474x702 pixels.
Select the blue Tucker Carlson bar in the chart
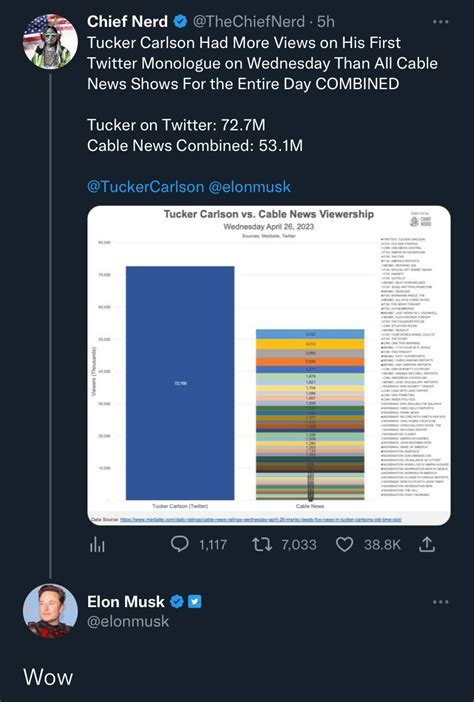tap(180, 383)
